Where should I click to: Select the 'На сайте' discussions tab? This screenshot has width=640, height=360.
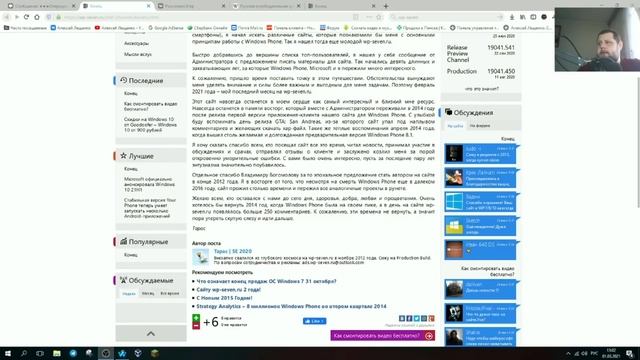455,126
